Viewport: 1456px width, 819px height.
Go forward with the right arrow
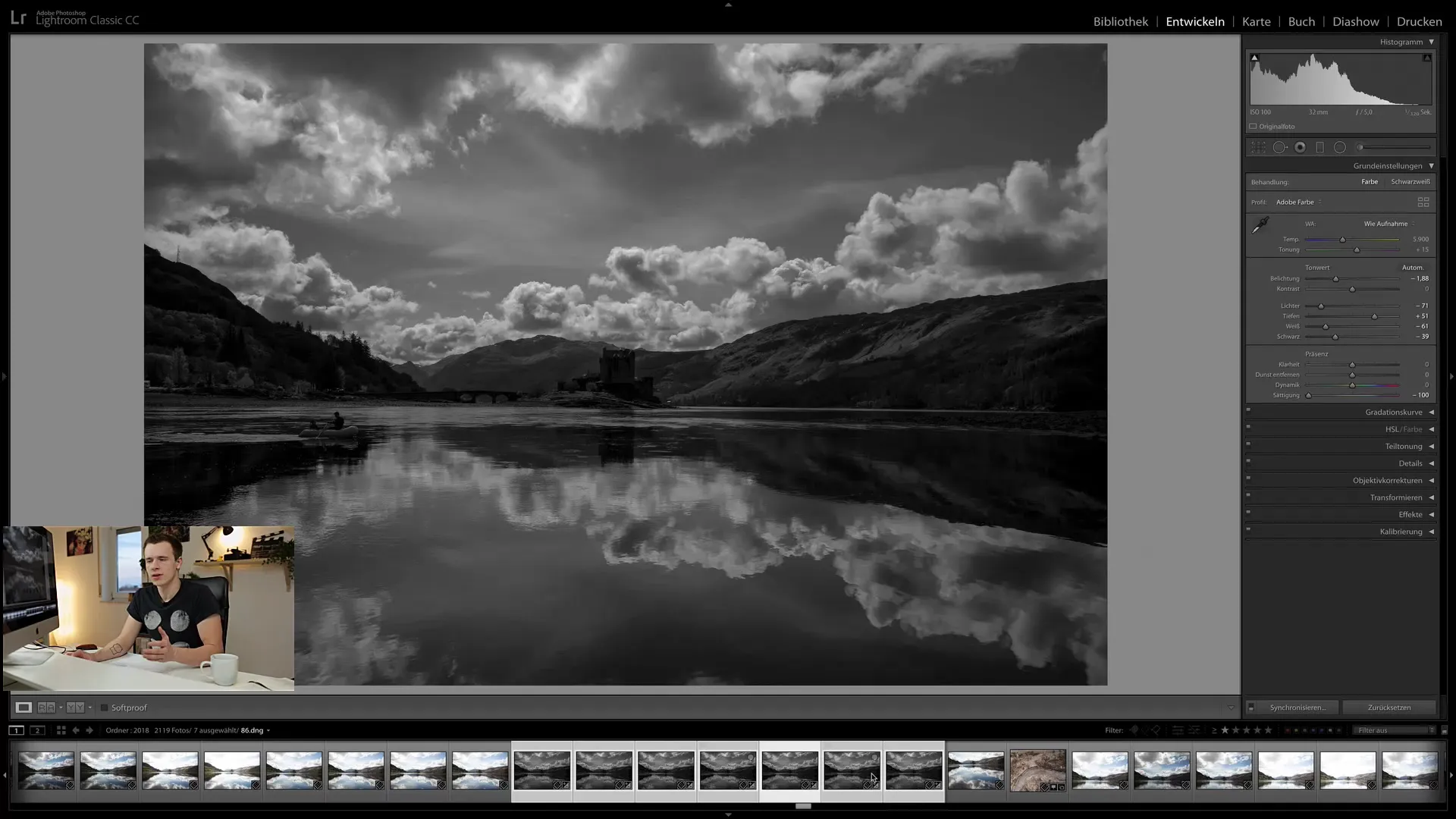[x=89, y=730]
